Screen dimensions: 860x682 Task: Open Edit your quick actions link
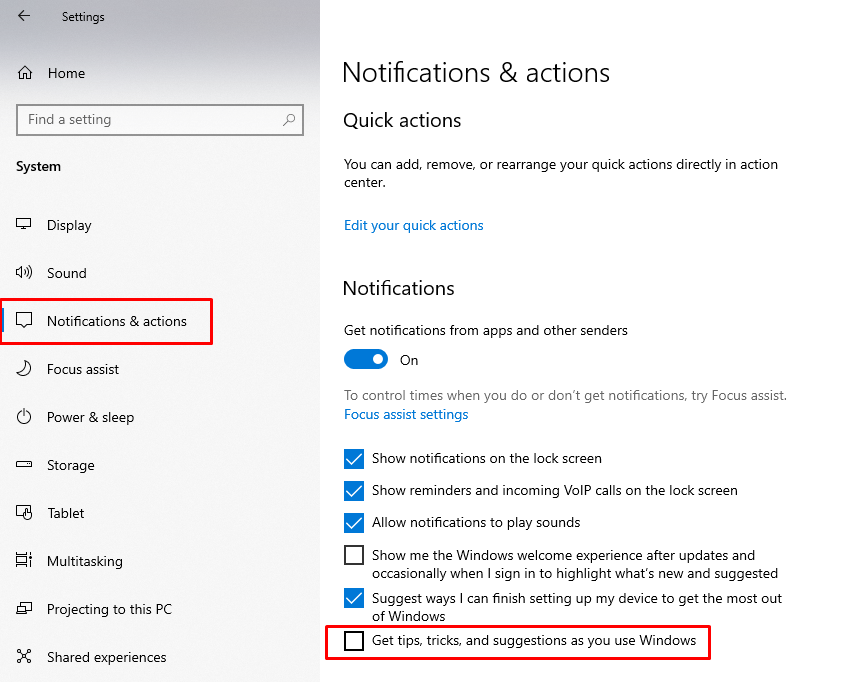point(413,226)
